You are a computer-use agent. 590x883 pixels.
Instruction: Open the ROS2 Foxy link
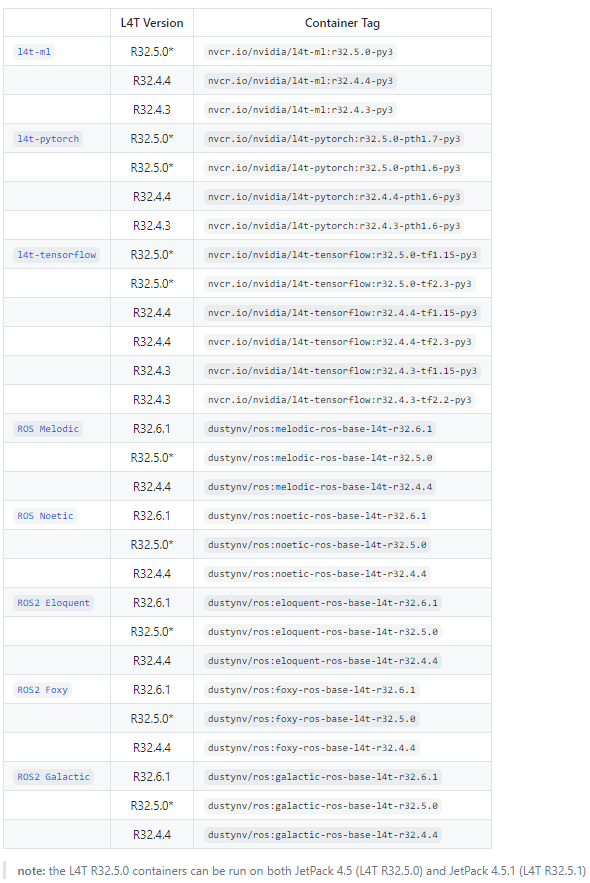[x=42, y=690]
